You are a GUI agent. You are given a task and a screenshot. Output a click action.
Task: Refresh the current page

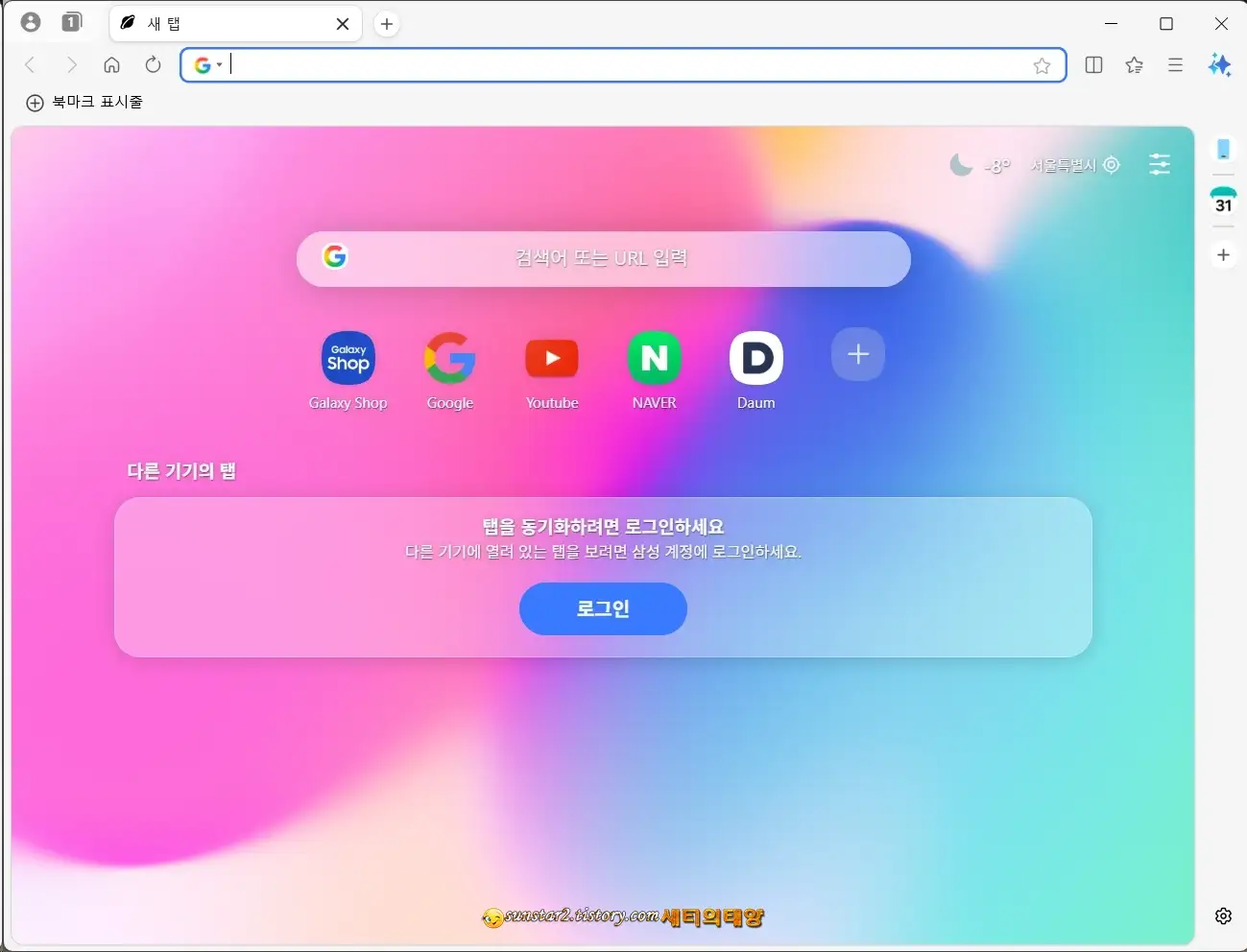pyautogui.click(x=153, y=65)
